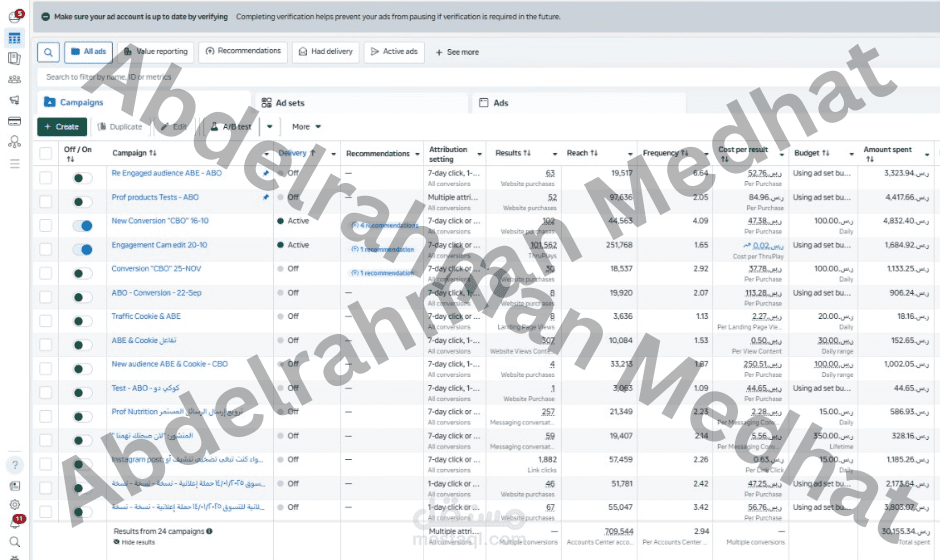940x560 pixels.
Task: Open the megaphone advertising icon in sidebar
Action: [x=14, y=100]
